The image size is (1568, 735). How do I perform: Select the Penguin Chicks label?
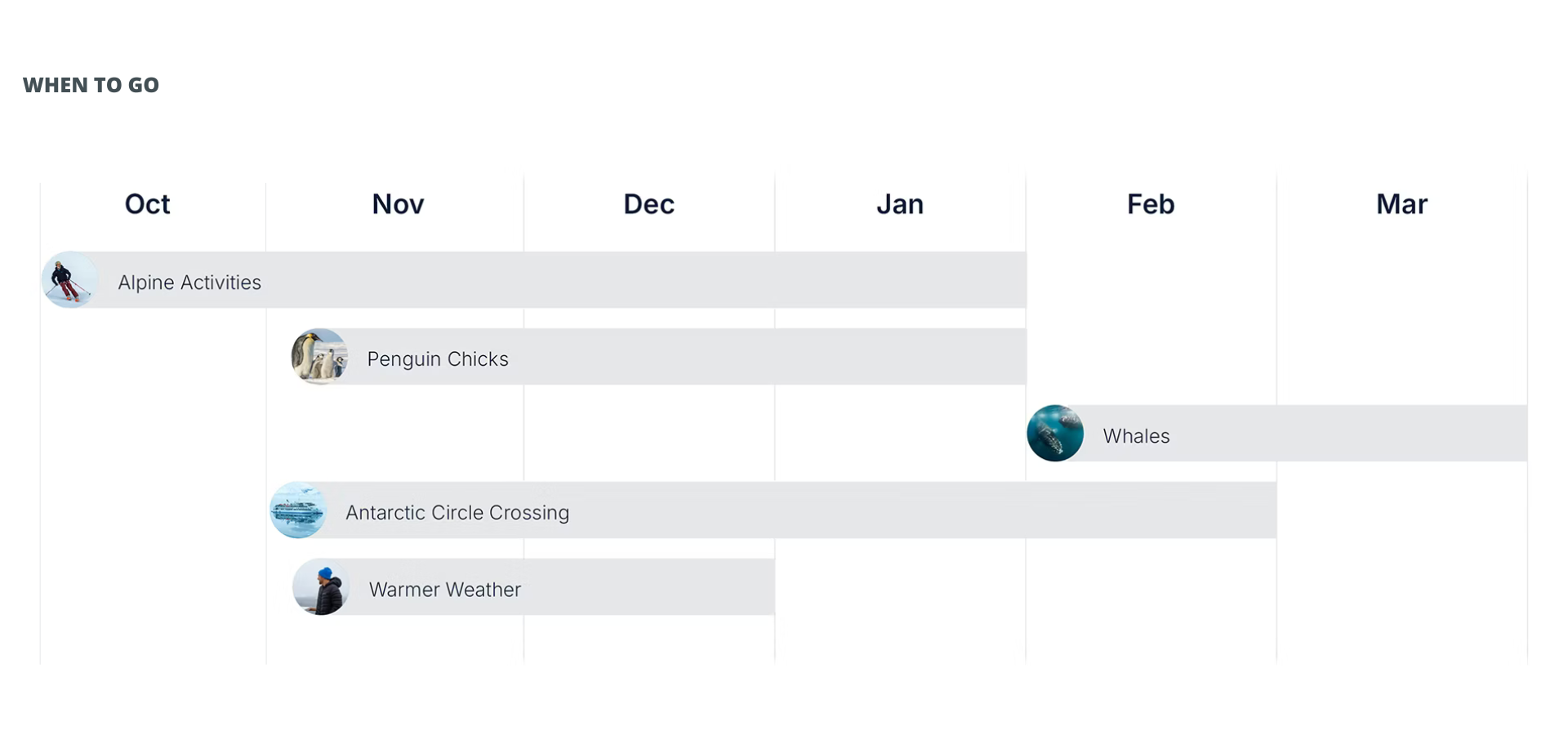(438, 359)
